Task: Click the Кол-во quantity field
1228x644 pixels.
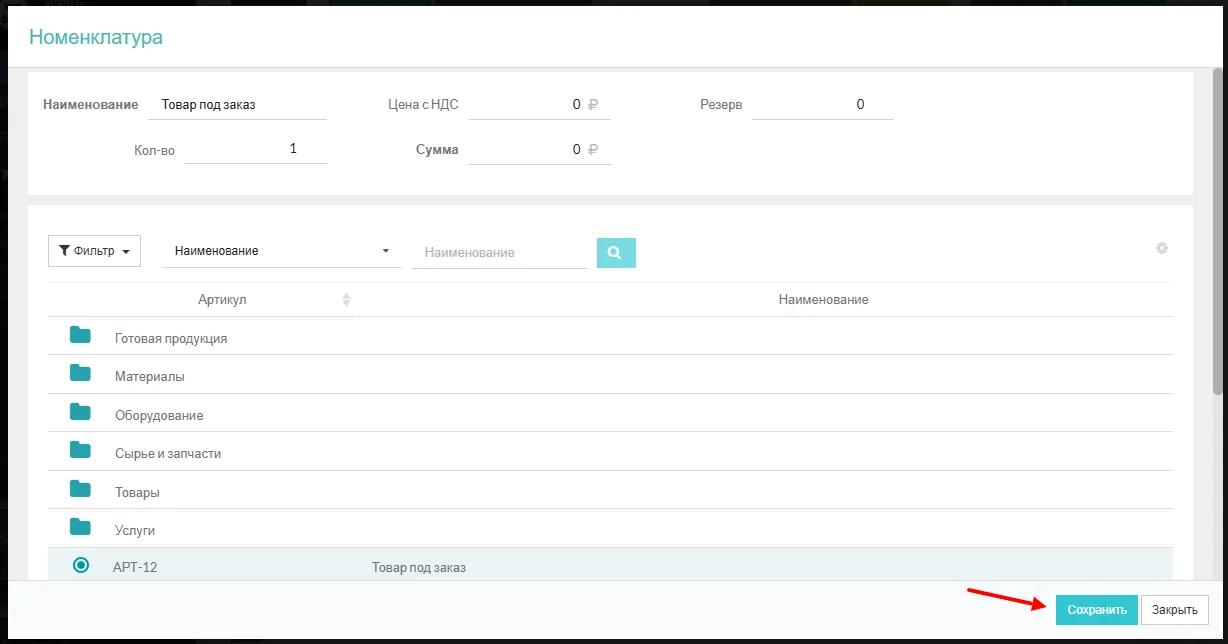Action: (256, 149)
